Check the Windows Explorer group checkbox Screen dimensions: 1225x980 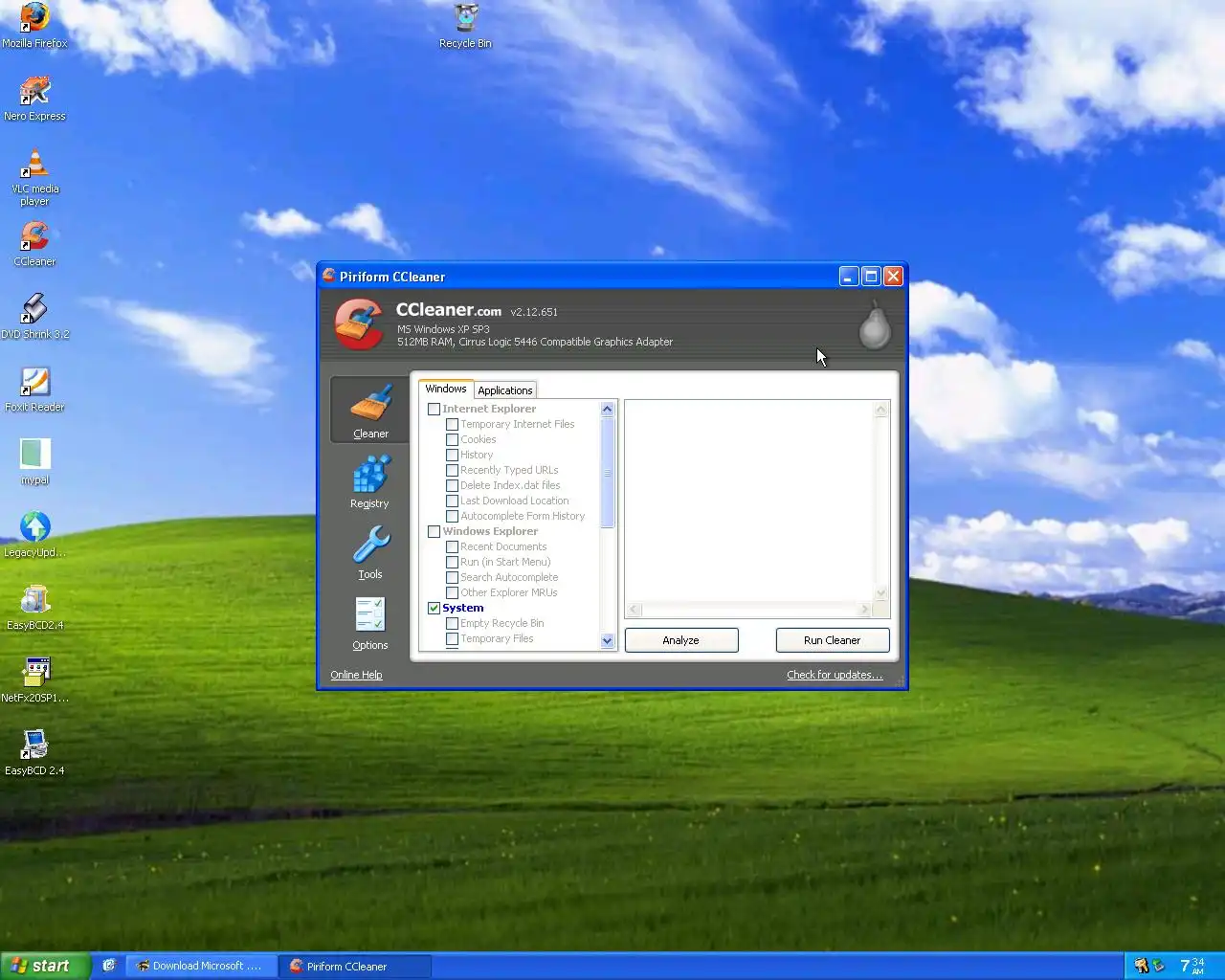point(434,531)
